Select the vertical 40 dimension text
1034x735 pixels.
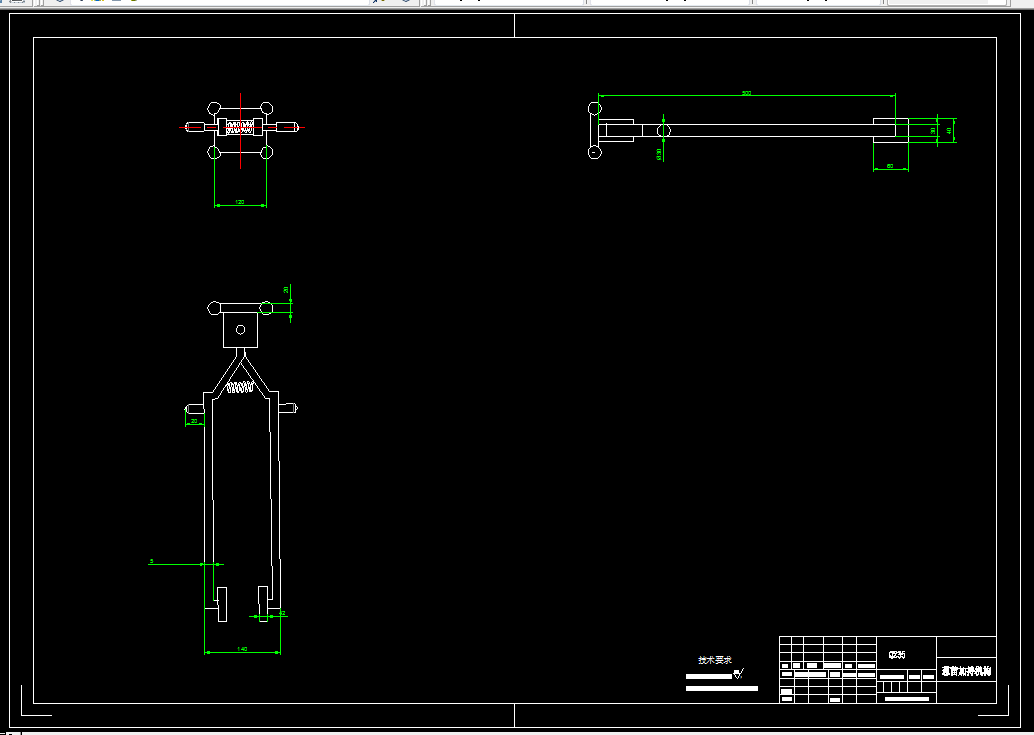[950, 131]
